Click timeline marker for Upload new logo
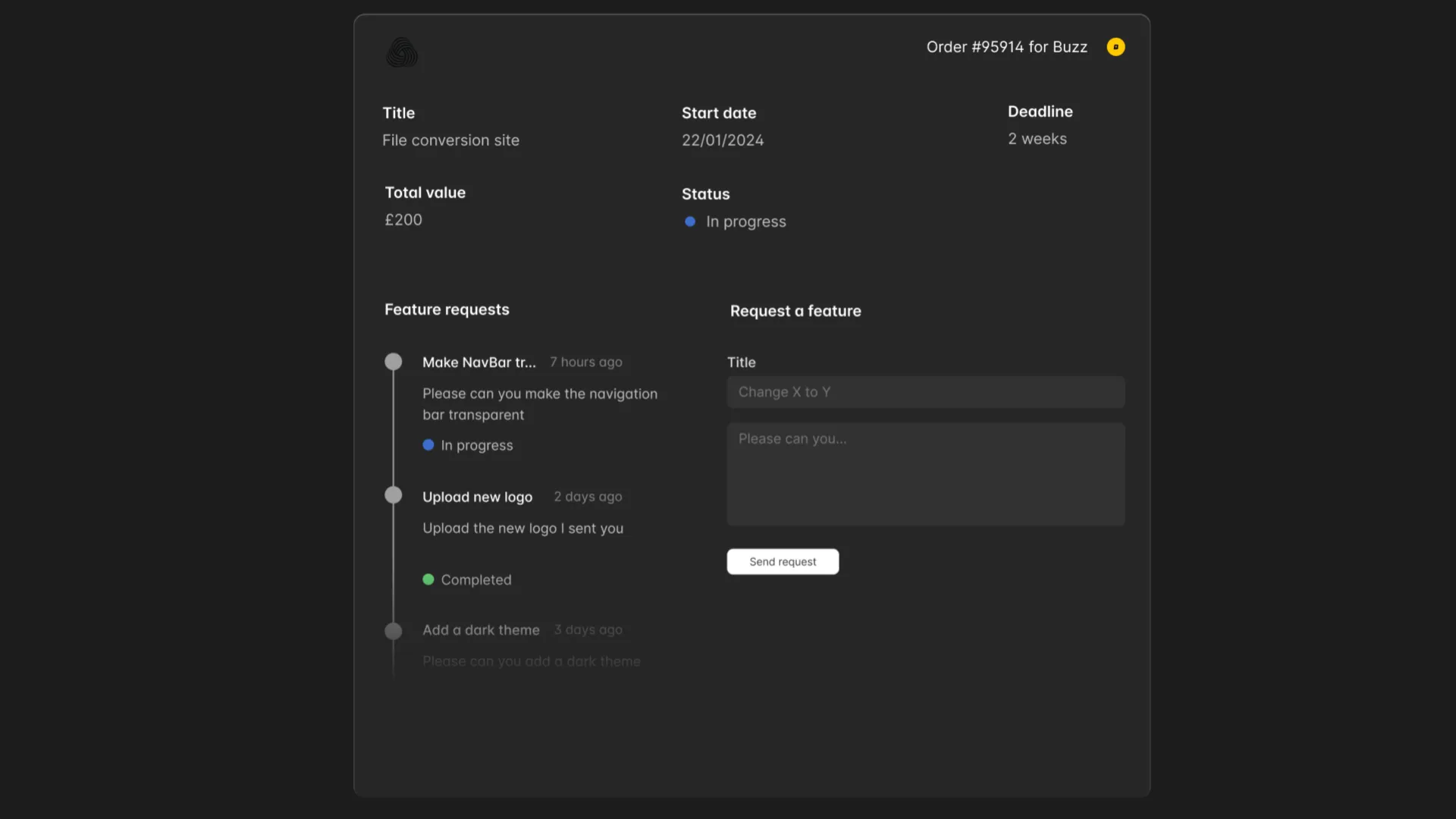 (393, 495)
